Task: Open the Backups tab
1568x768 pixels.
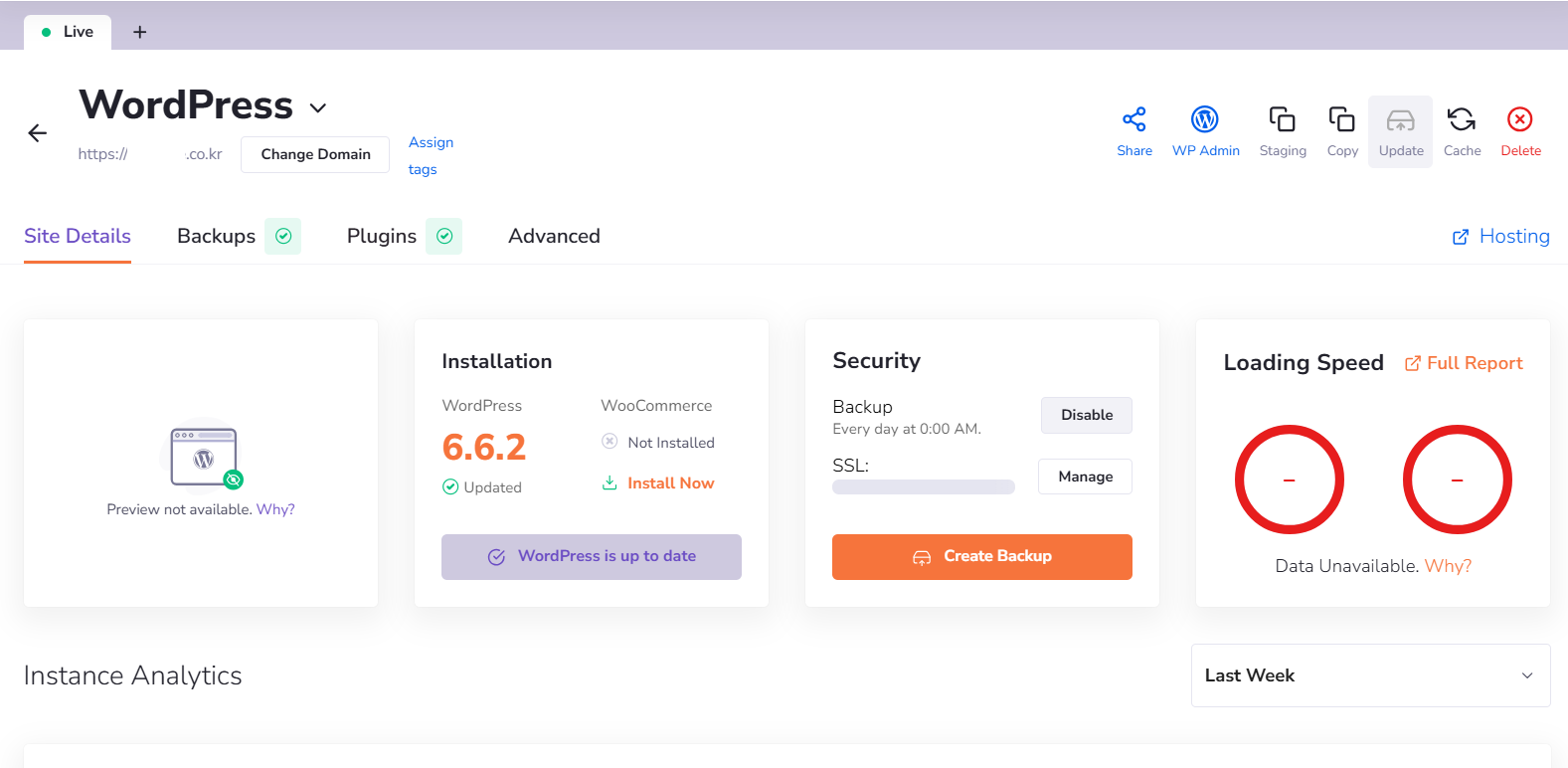Action: tap(216, 237)
